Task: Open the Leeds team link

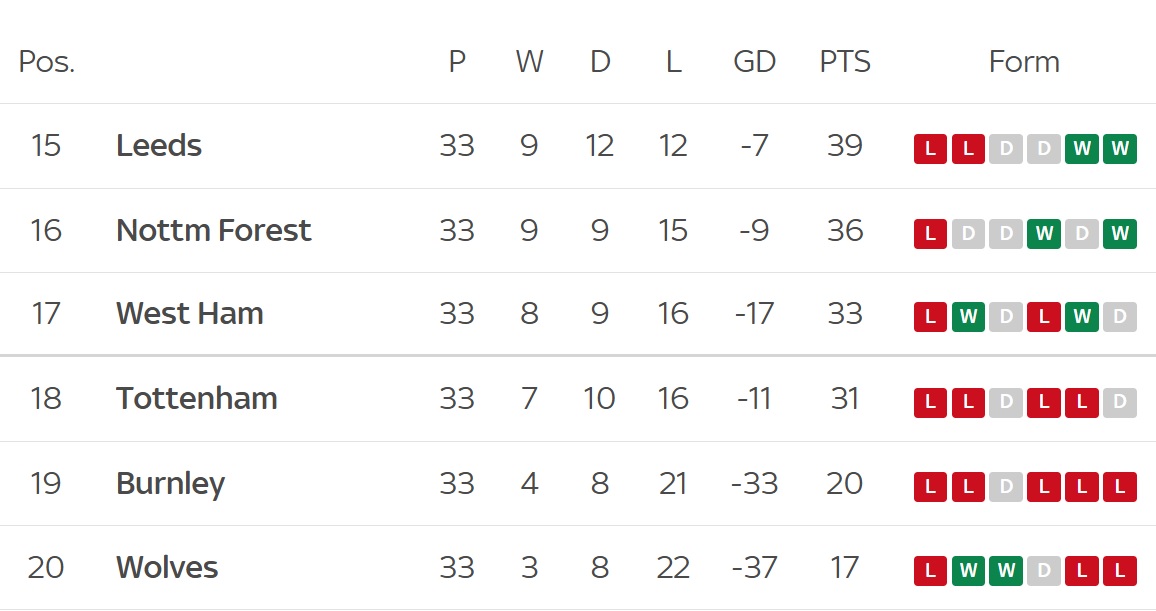Action: (x=159, y=146)
